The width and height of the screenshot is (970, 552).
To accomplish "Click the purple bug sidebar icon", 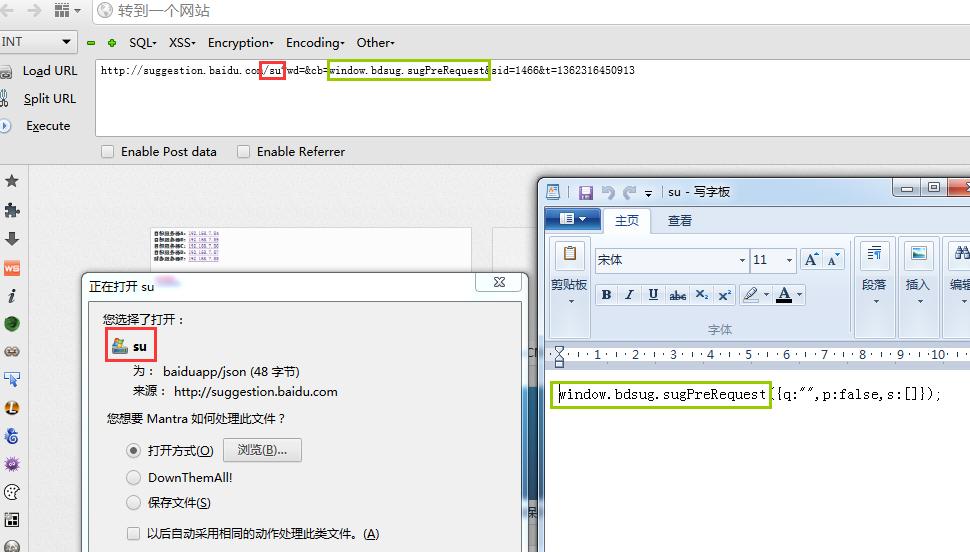I will 12,464.
